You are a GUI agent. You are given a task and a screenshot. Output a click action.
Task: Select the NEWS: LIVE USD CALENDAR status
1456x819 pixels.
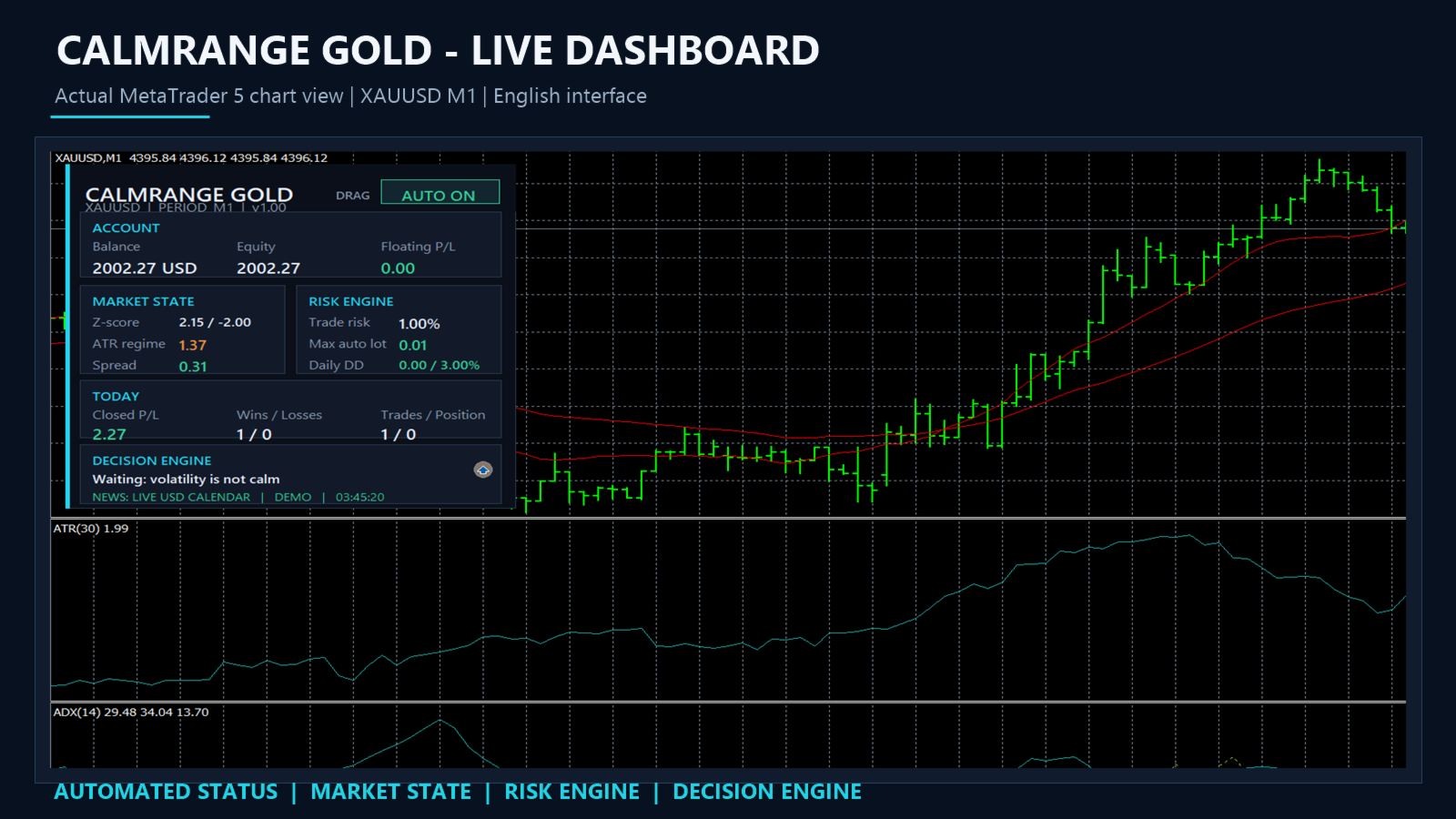click(171, 497)
